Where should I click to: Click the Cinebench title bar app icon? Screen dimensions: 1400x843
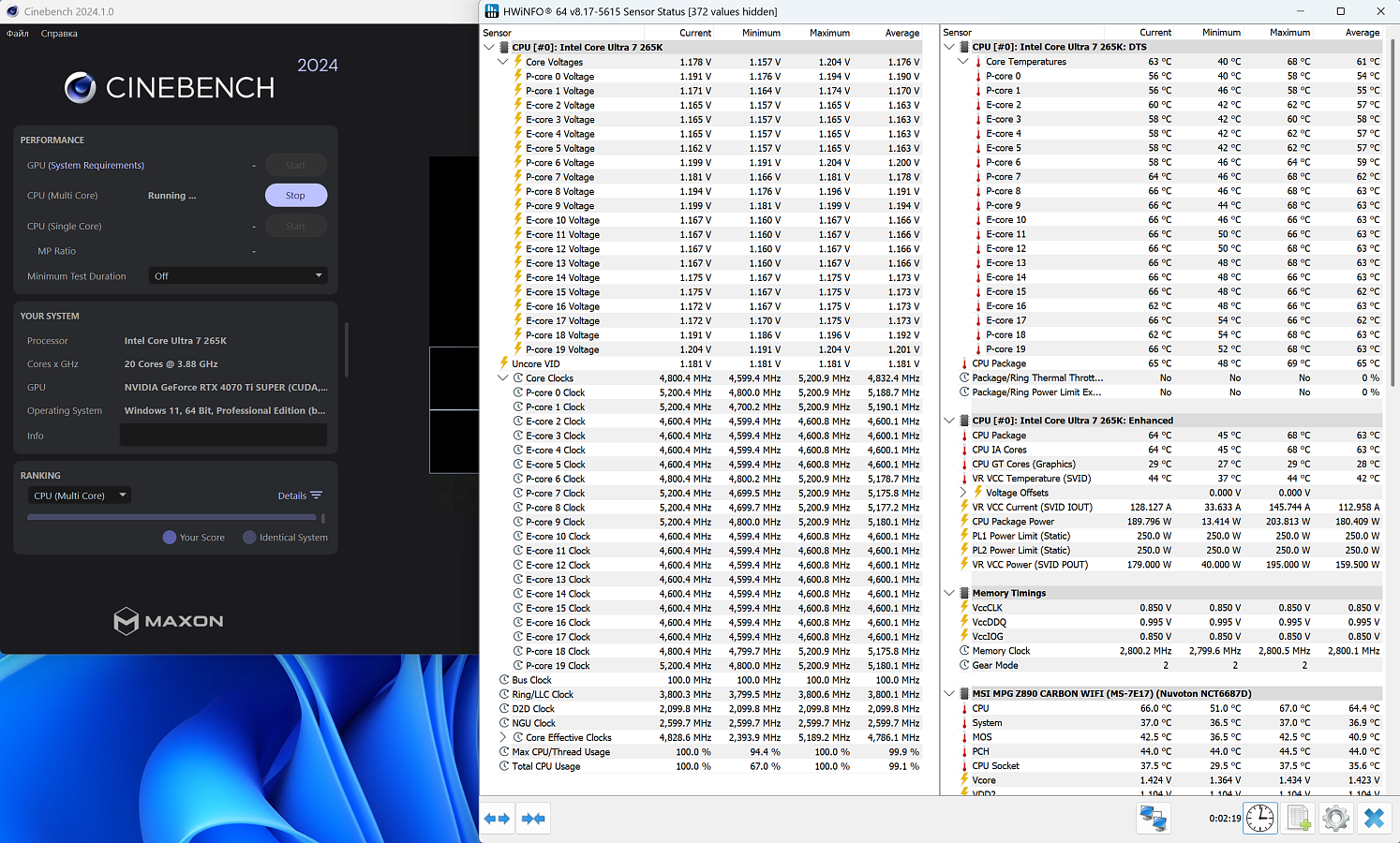12,11
